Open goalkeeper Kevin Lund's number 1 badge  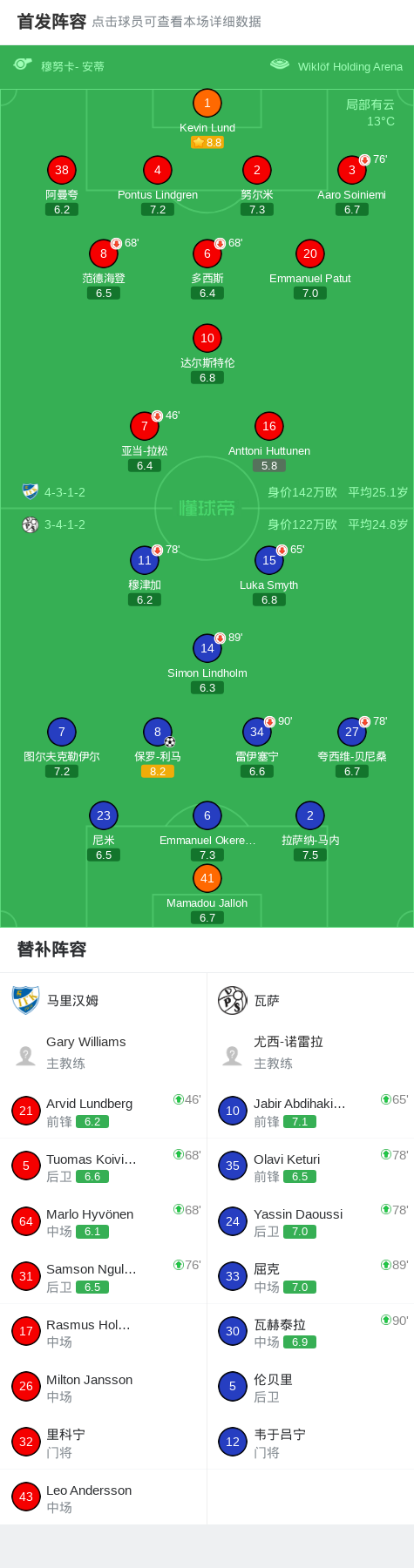coord(207,103)
